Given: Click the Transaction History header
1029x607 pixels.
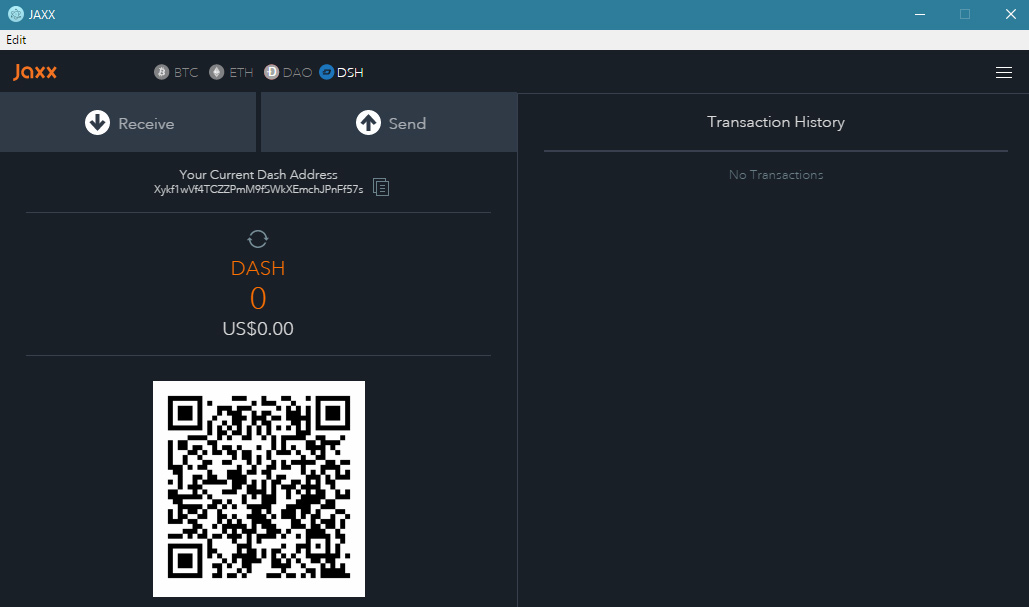Looking at the screenshot, I should pos(775,122).
